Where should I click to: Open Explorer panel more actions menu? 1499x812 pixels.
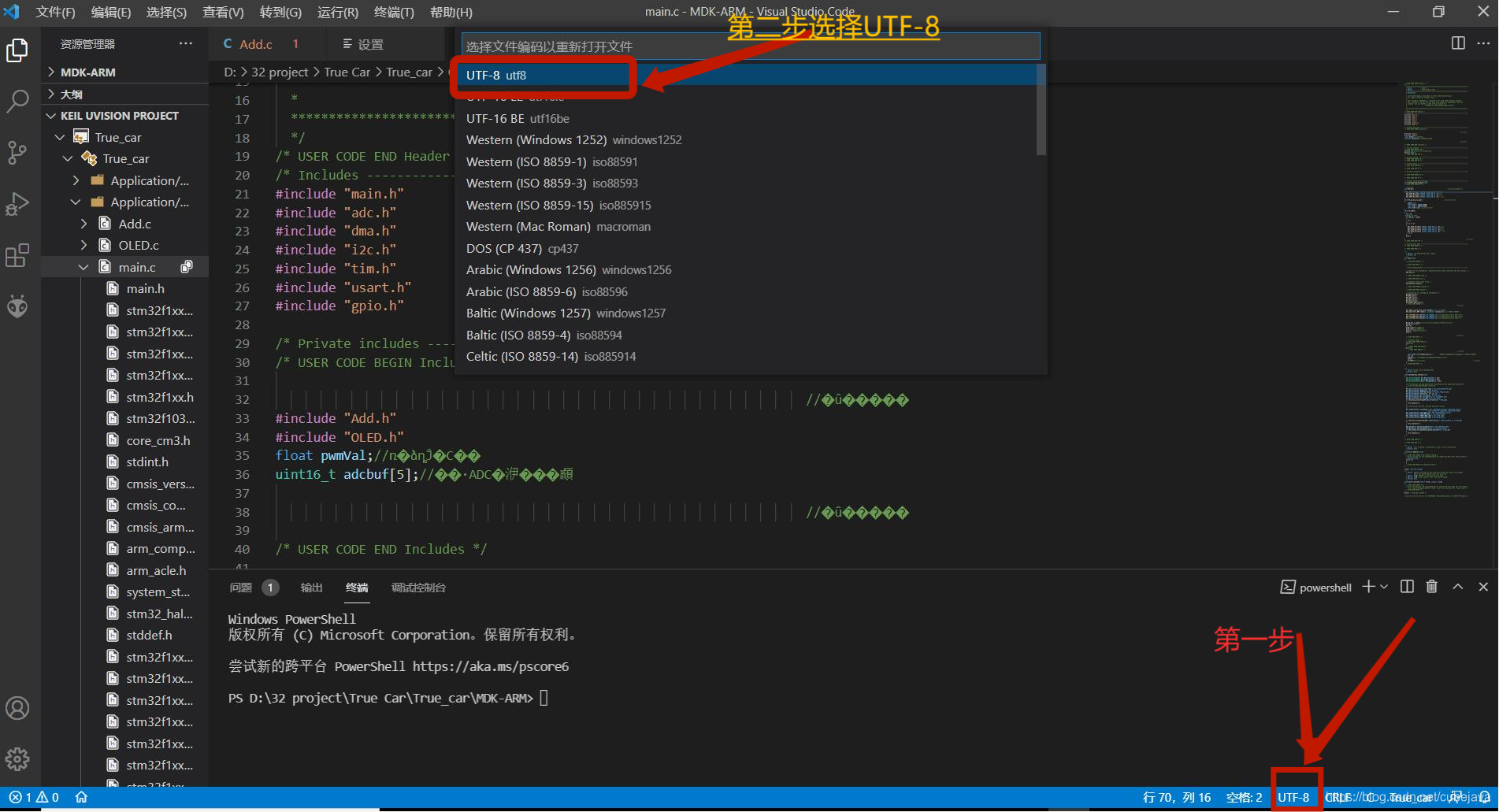tap(186, 44)
